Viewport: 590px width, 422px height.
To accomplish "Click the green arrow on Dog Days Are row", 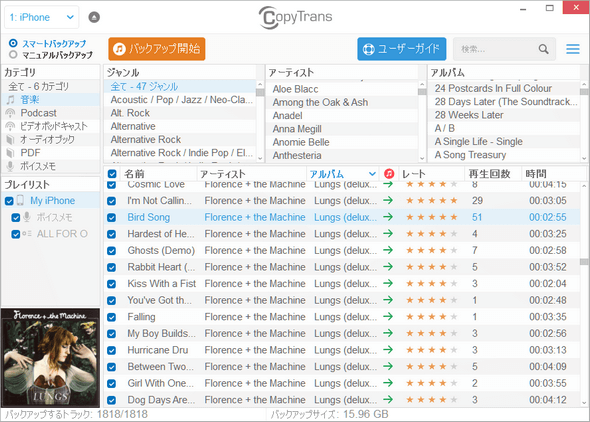I will pyautogui.click(x=388, y=399).
